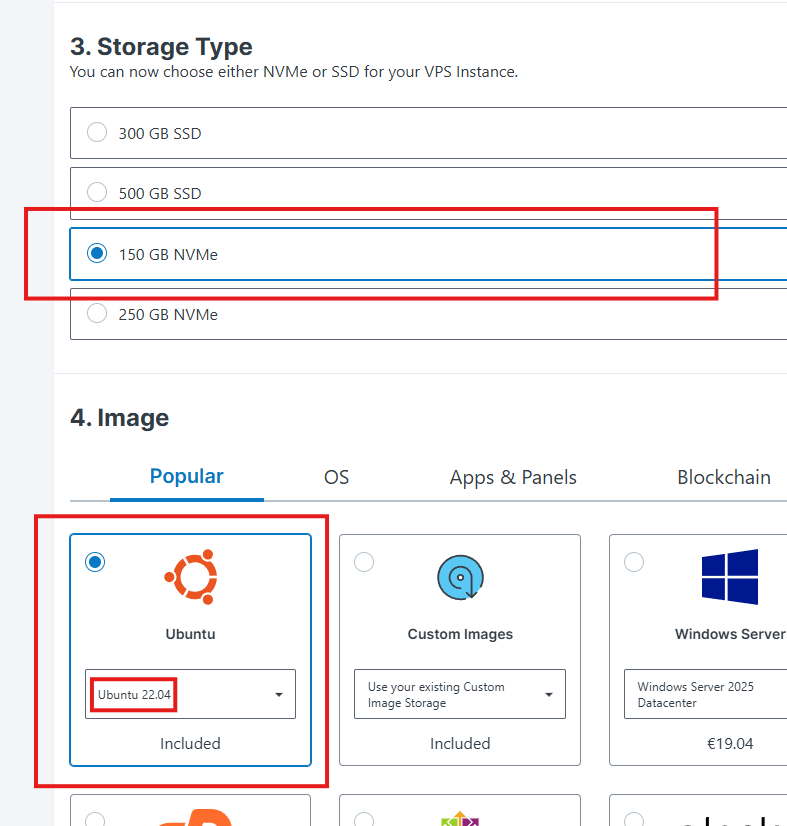Expand the existing Custom Image Storage dropdown
787x826 pixels.
click(460, 694)
